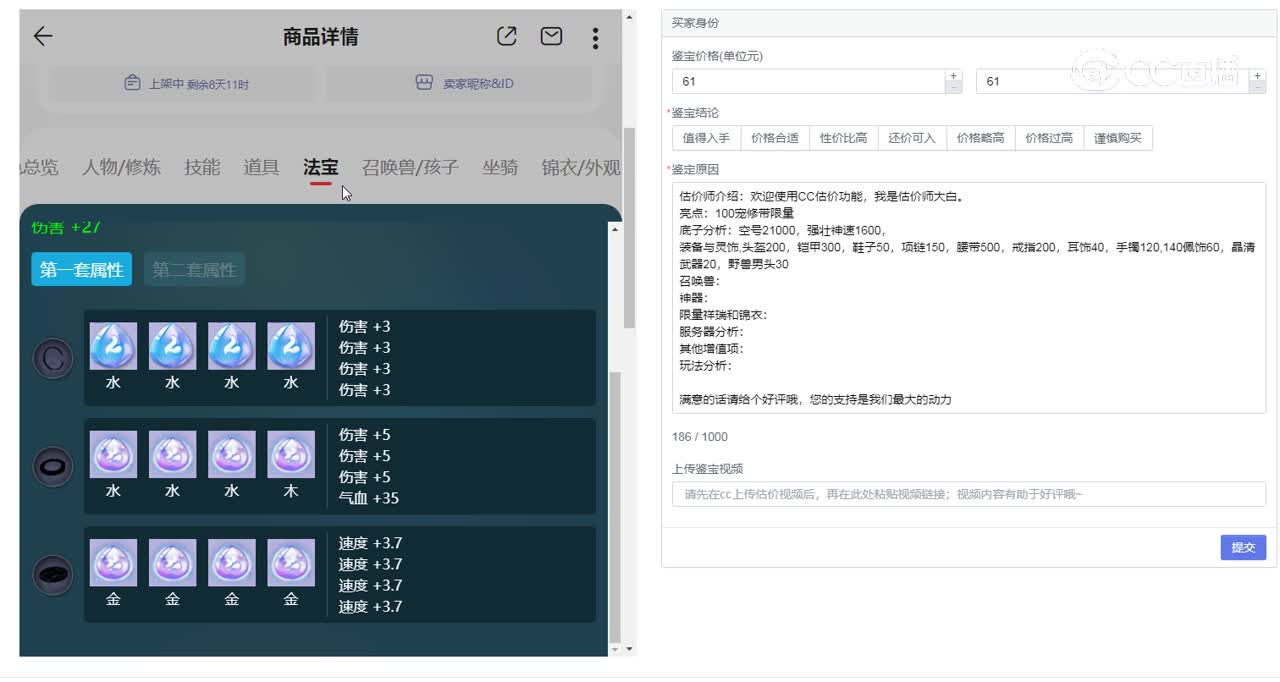Image resolution: width=1280 pixels, height=682 pixels.
Task: Click the back arrow on 商品详情 page
Action: pos(40,36)
